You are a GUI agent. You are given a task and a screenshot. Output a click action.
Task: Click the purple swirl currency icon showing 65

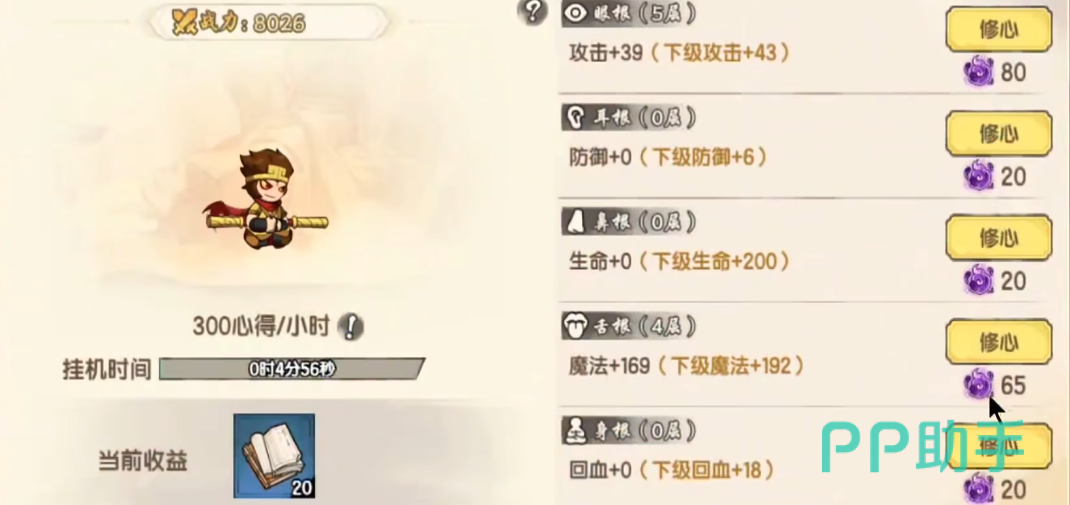(x=979, y=385)
